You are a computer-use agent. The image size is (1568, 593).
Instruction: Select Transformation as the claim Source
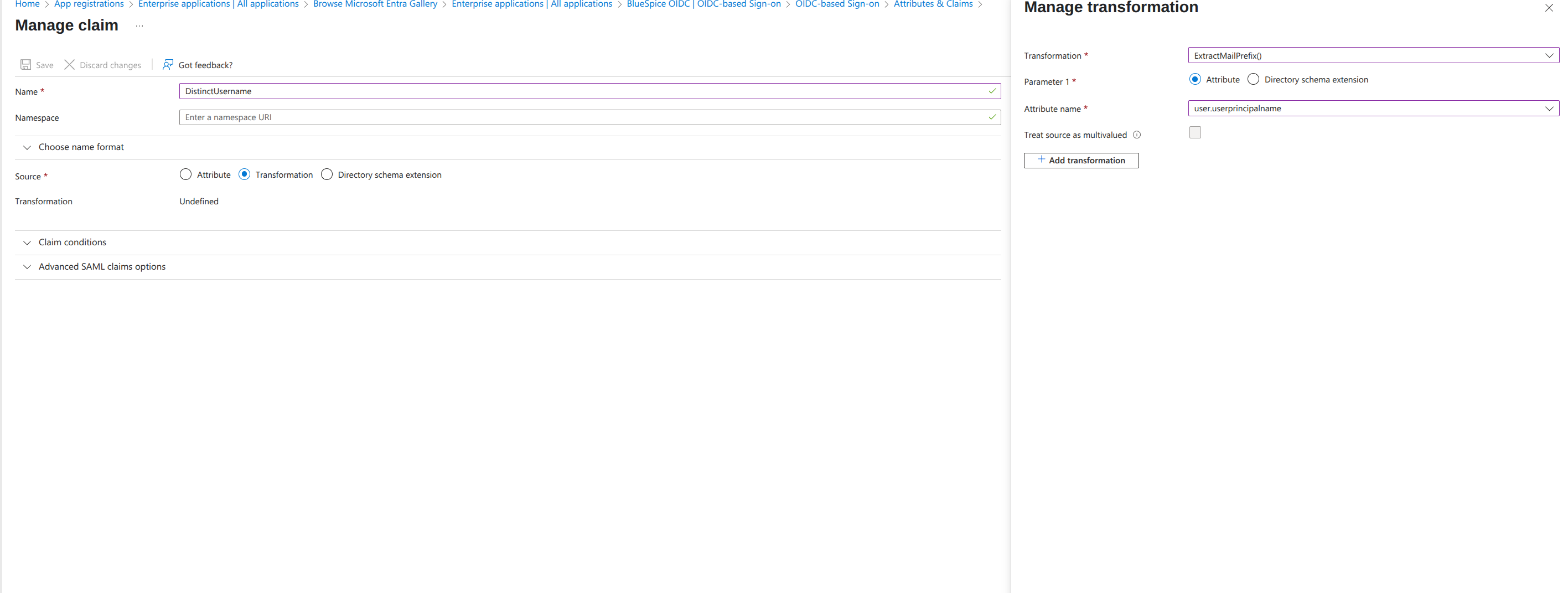[244, 175]
